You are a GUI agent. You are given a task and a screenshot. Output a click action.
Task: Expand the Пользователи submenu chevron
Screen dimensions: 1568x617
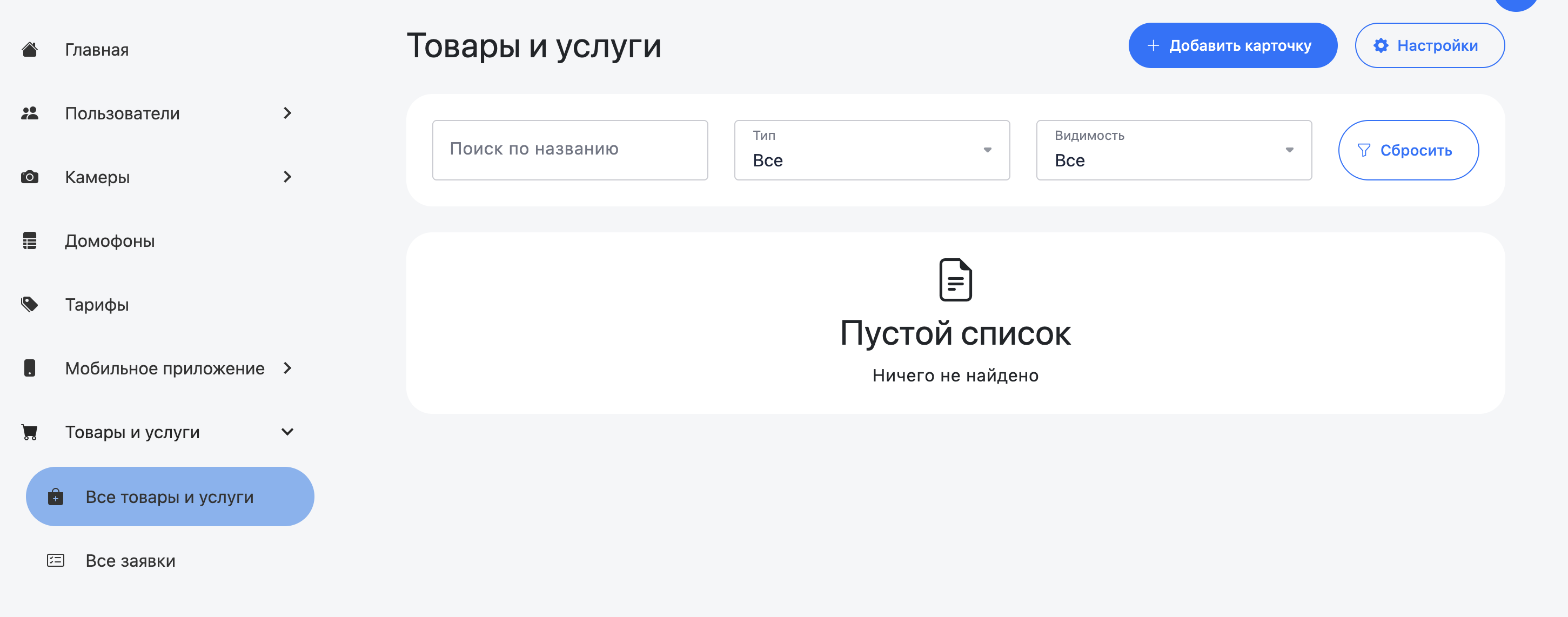point(287,113)
